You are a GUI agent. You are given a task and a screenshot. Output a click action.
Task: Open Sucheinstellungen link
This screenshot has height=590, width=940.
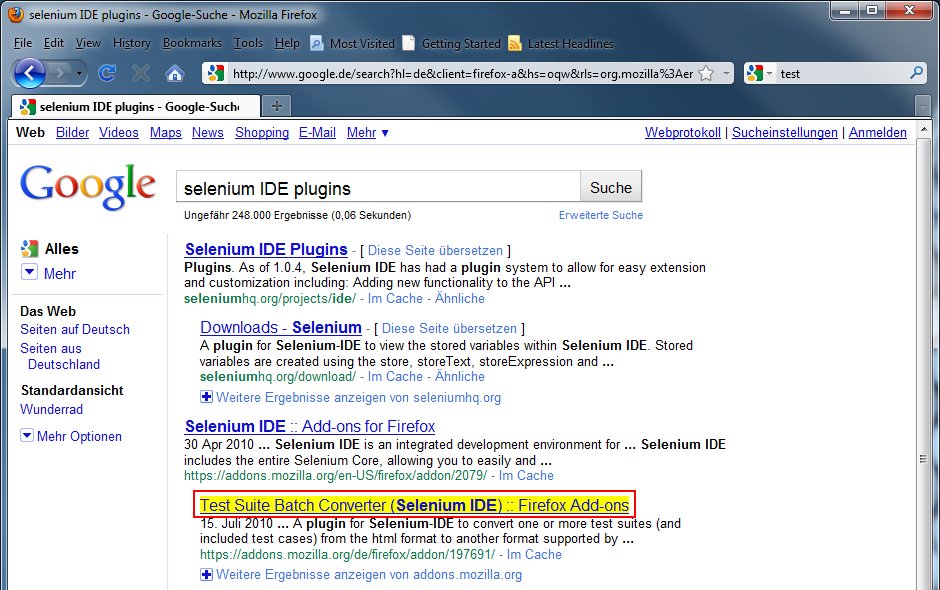pyautogui.click(x=785, y=133)
